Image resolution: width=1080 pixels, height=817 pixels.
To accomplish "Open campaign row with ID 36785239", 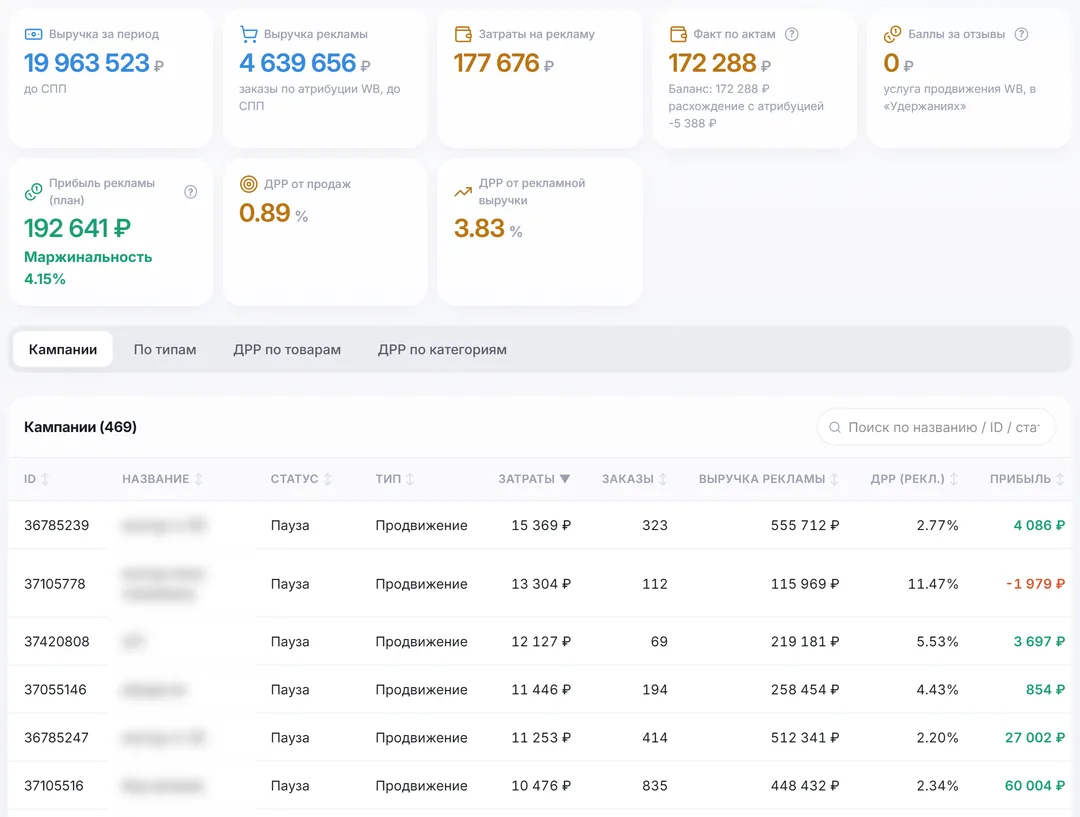I will (x=540, y=525).
